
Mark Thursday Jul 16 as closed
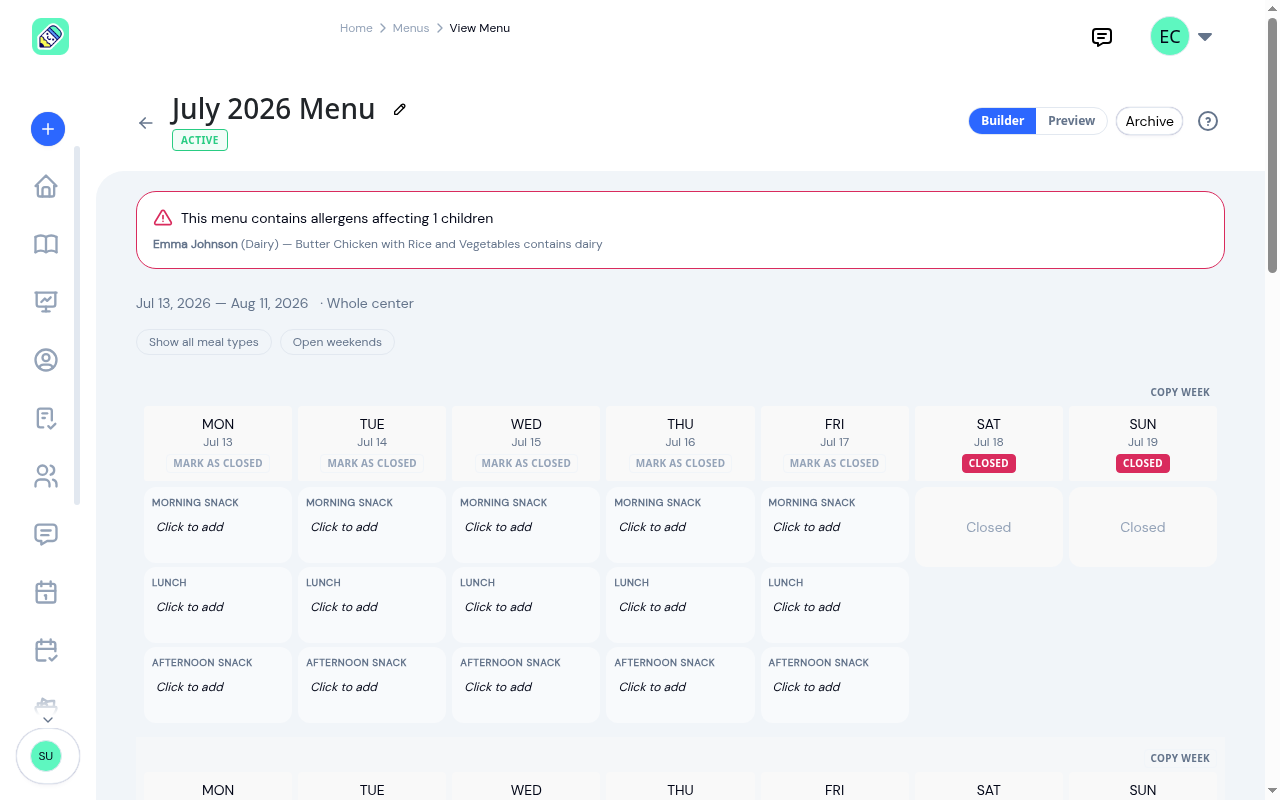tap(680, 463)
